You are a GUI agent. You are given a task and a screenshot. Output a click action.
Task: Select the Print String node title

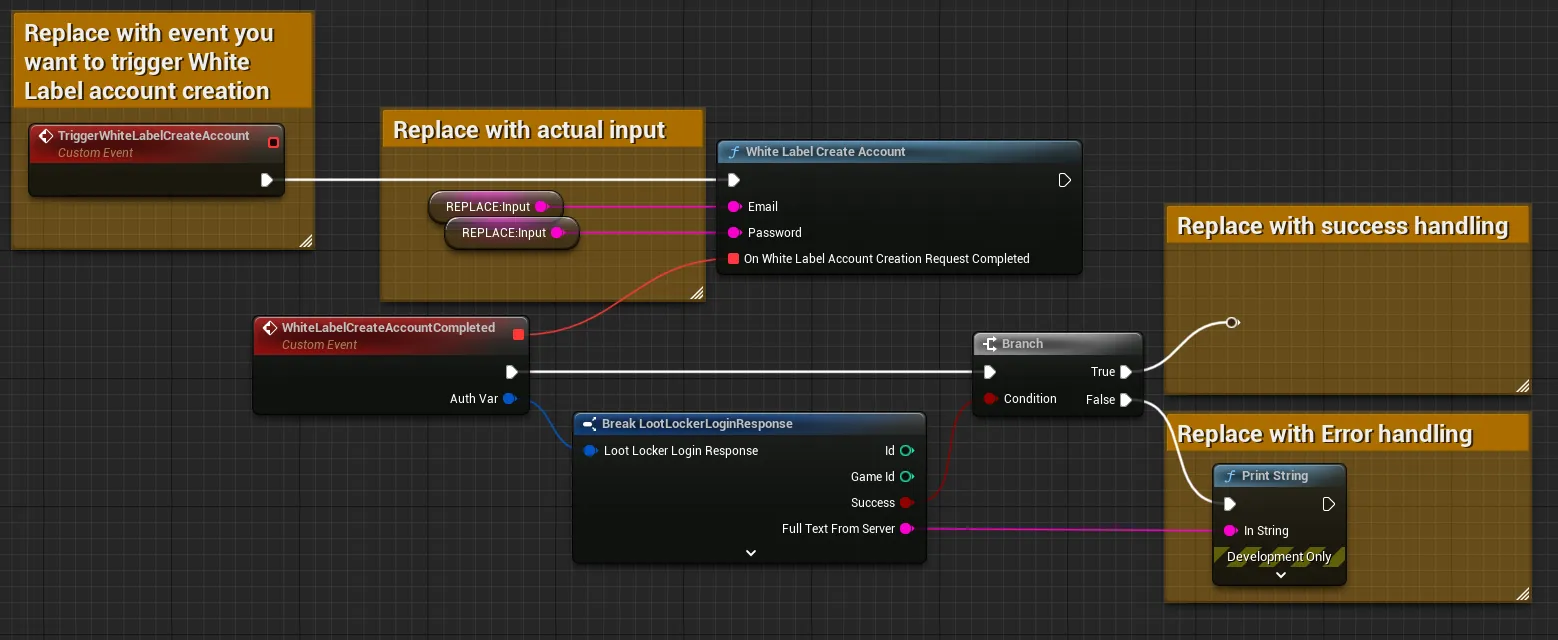(x=1275, y=476)
